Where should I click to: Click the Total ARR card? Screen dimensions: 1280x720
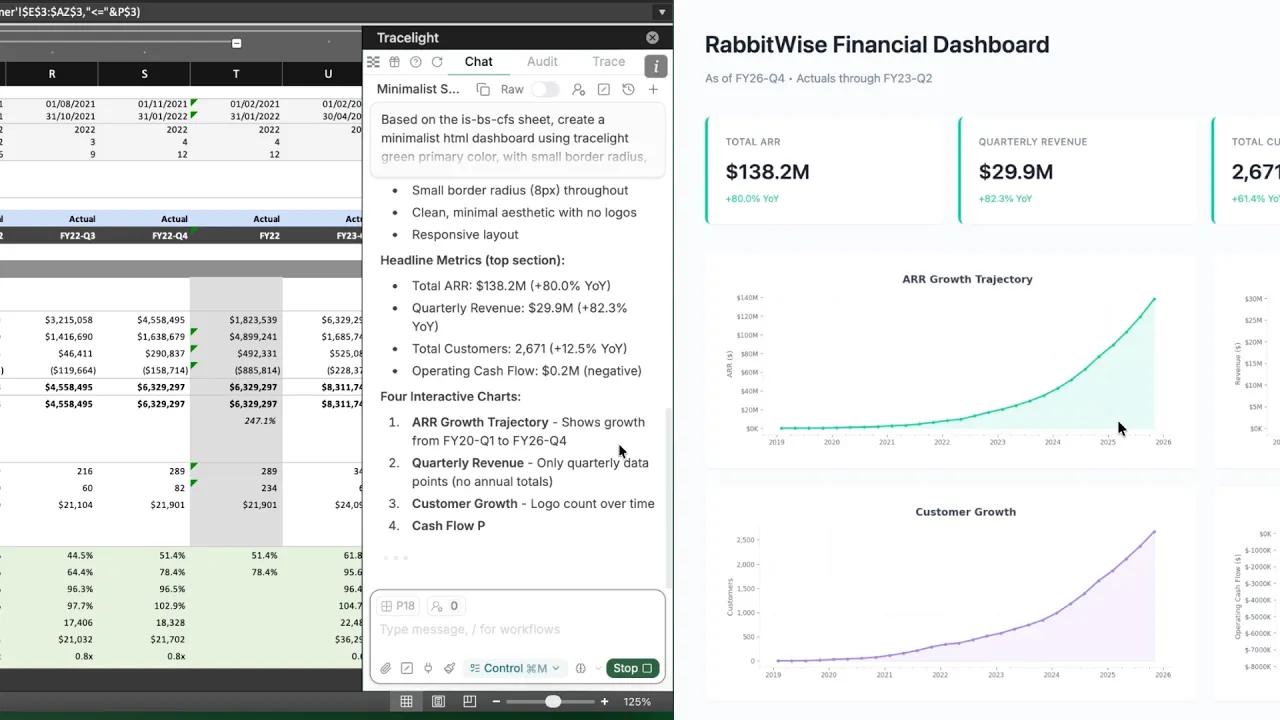coord(826,170)
